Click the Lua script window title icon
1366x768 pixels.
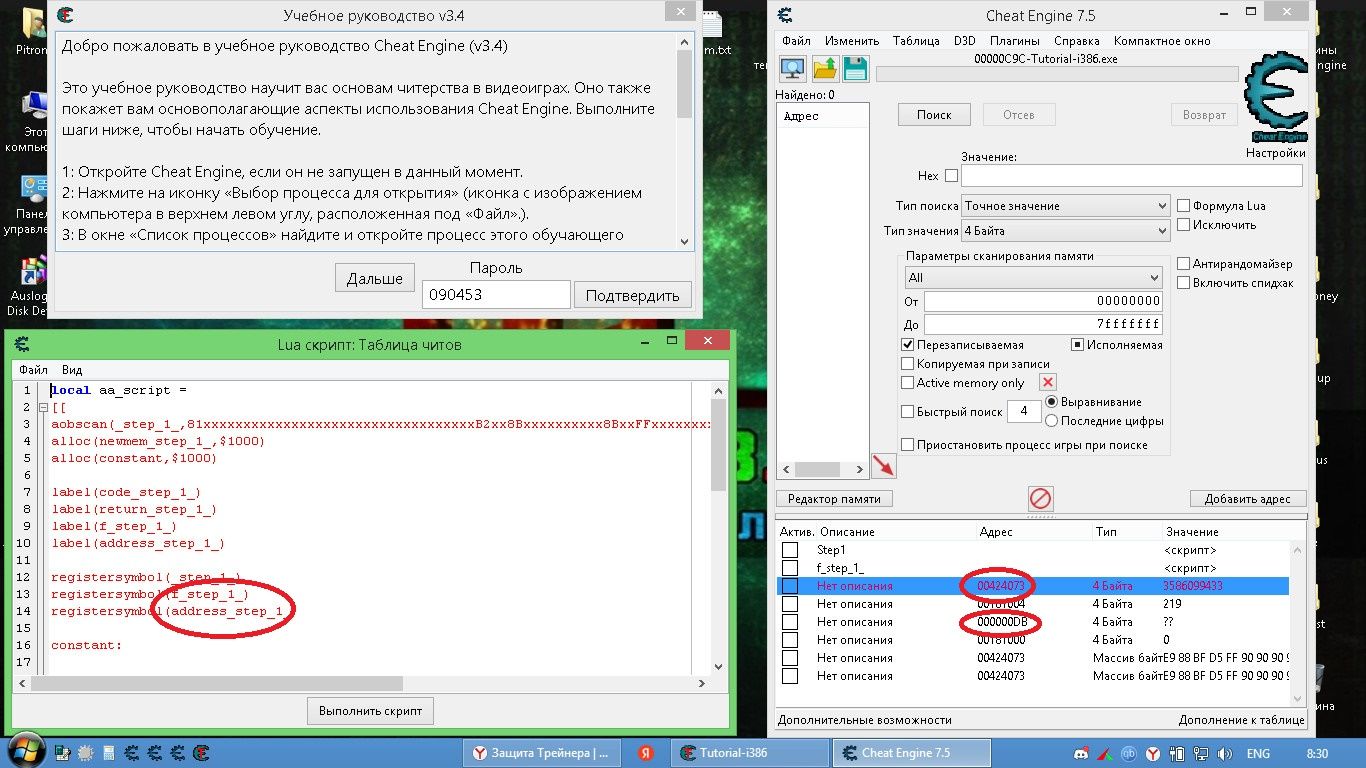click(x=22, y=344)
